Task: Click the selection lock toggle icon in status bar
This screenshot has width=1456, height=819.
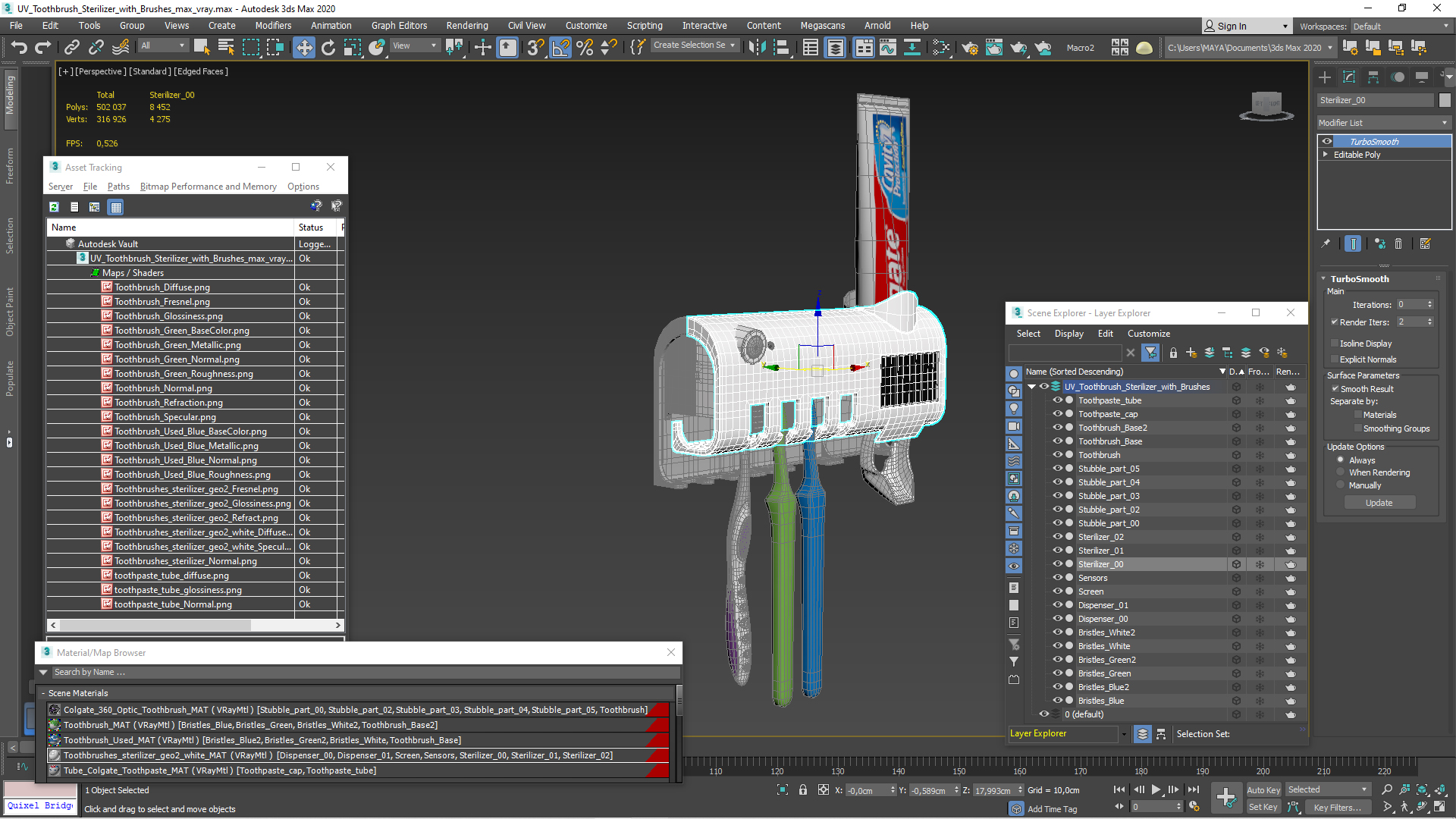Action: coord(803,790)
